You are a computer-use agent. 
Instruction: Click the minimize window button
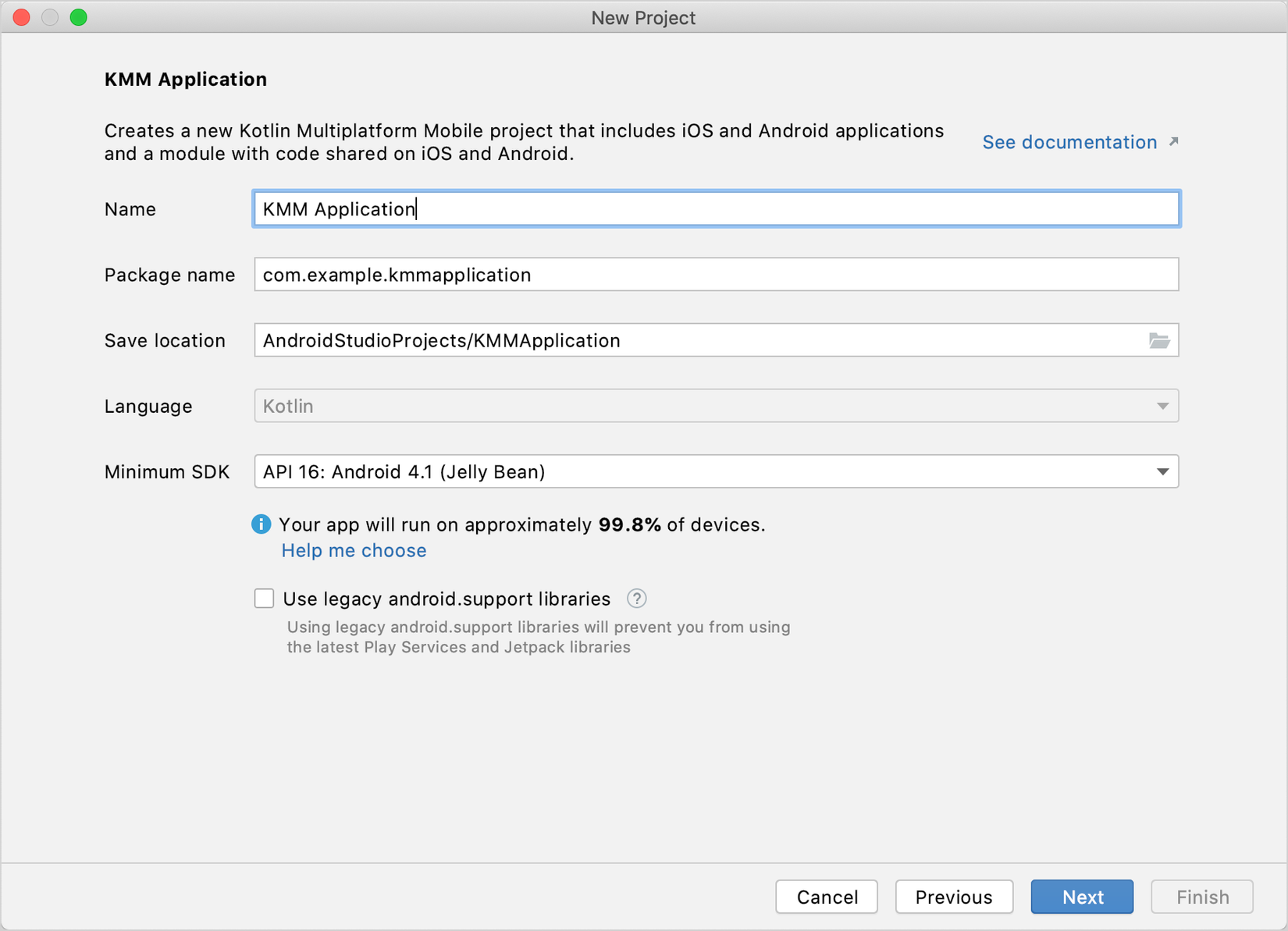pos(50,17)
